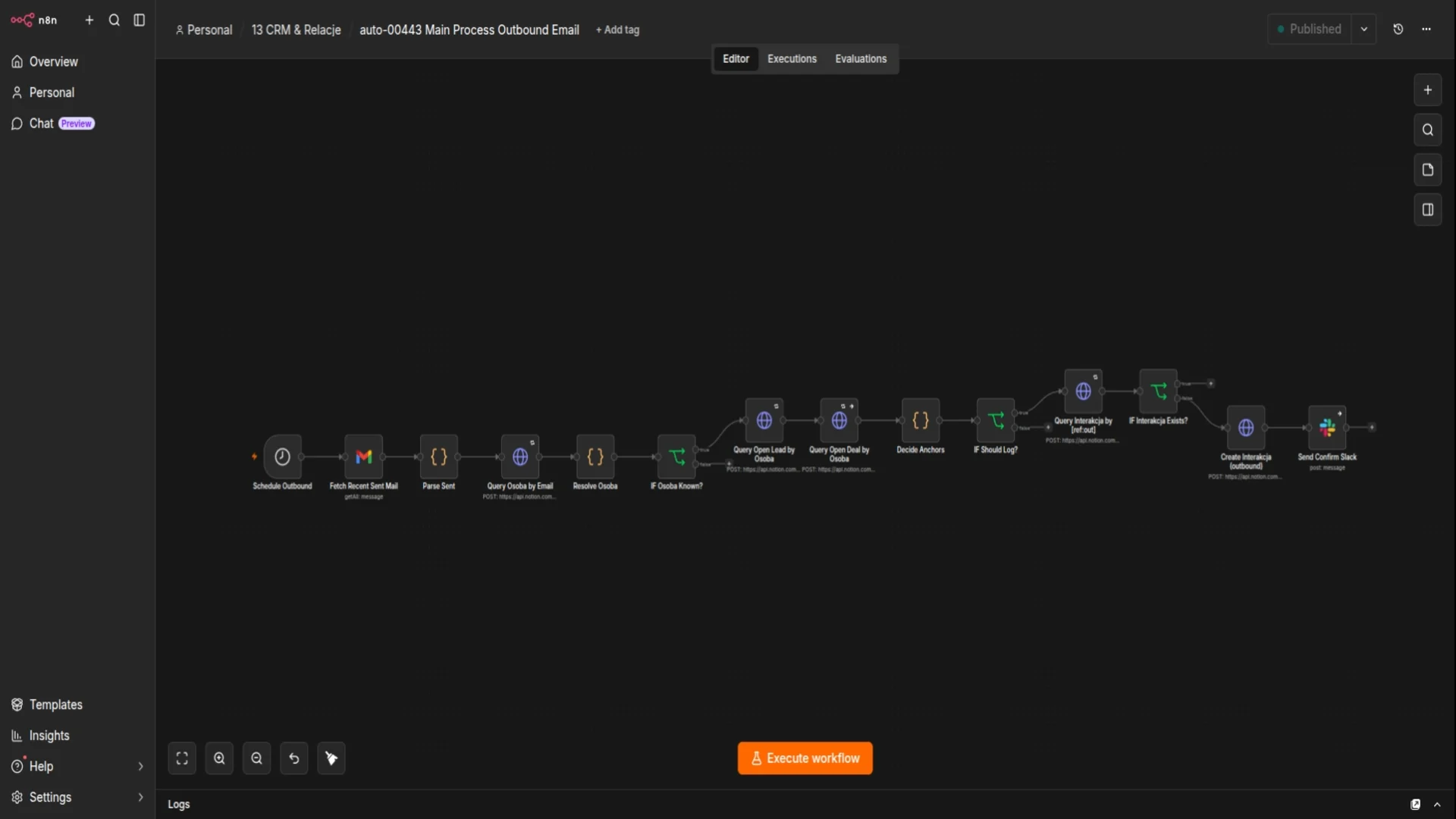Select the Parse Sent code node
This screenshot has width=1456, height=819.
(438, 457)
